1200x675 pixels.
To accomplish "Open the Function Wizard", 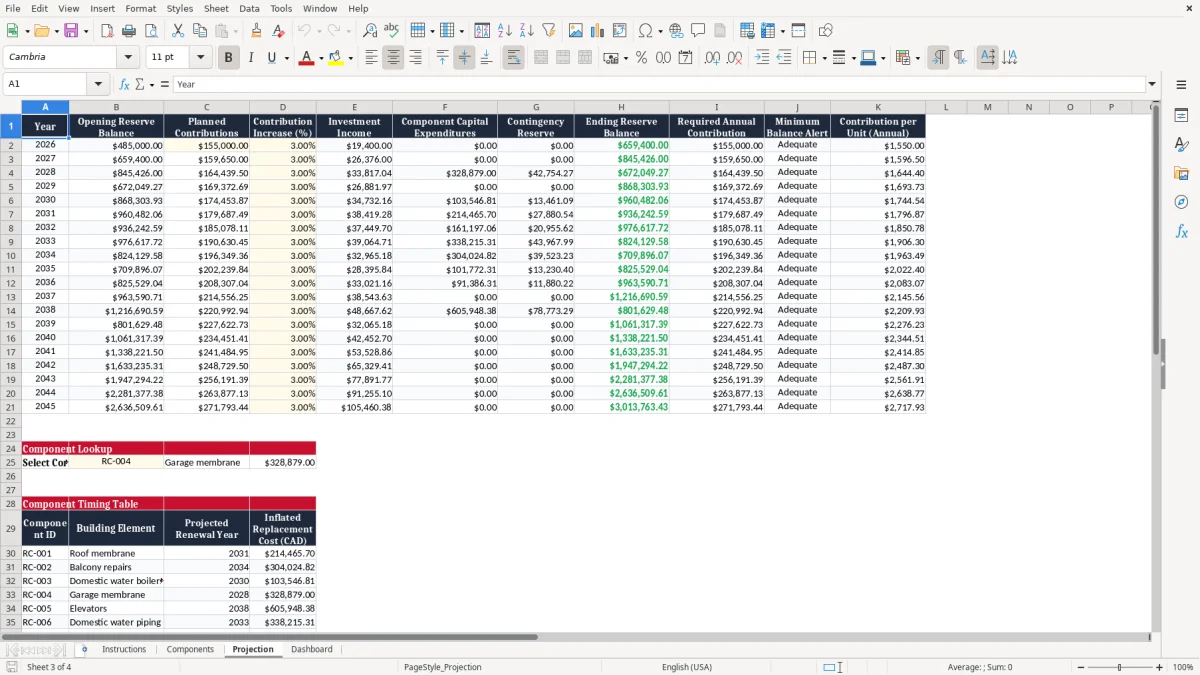I will pos(124,84).
